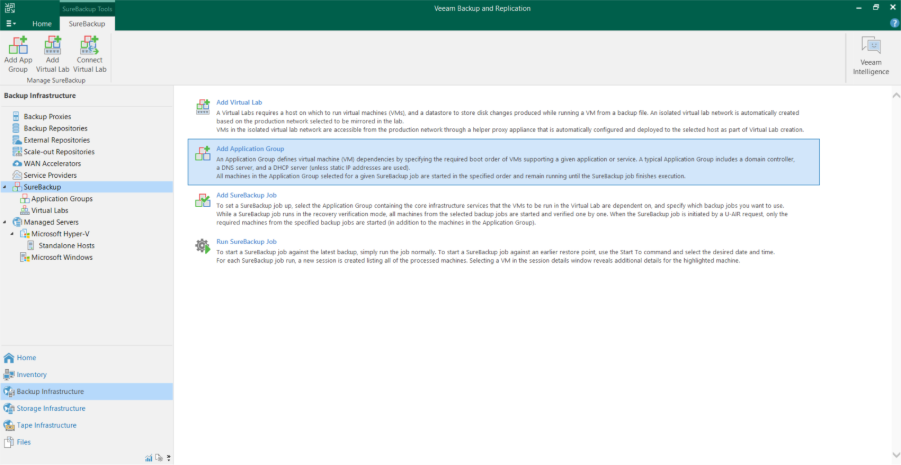Switch to the Home ribbon tab
The height and width of the screenshot is (465, 901).
click(42, 23)
